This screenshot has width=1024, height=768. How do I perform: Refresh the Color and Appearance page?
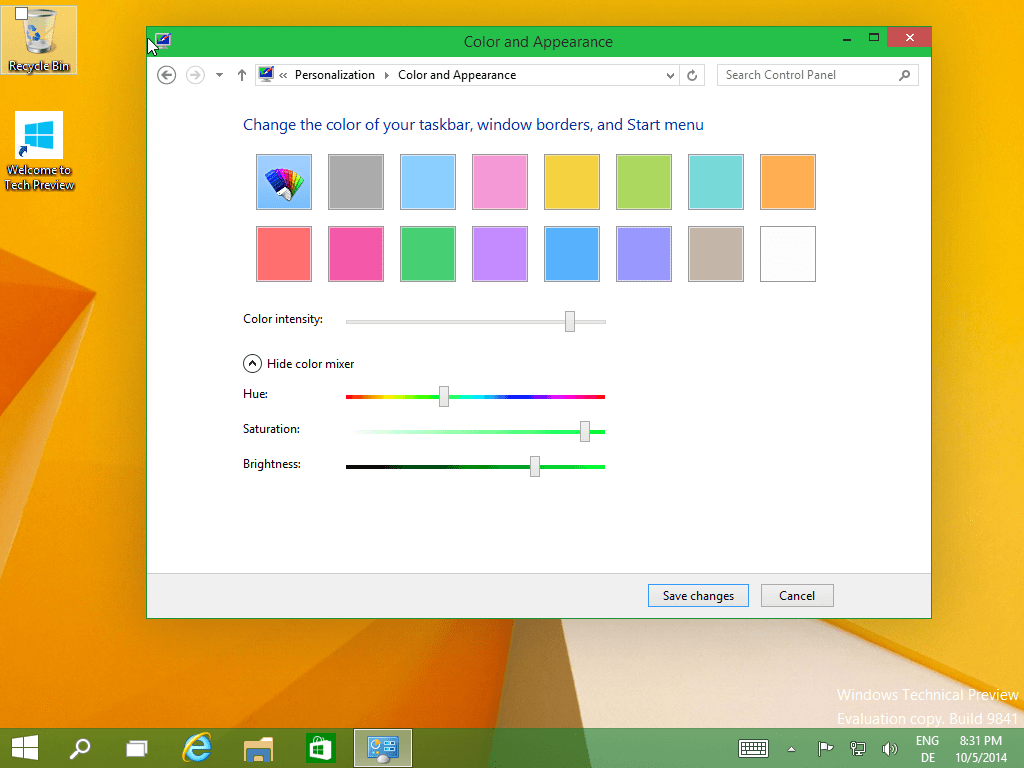pyautogui.click(x=693, y=75)
